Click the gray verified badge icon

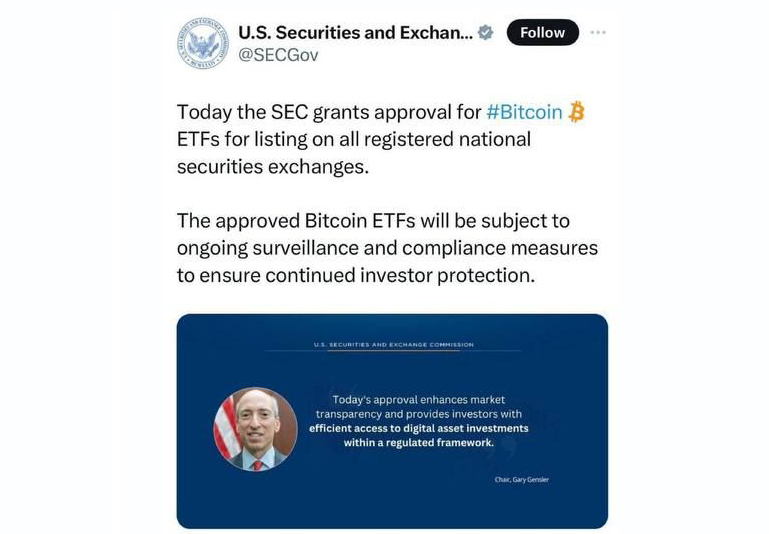click(486, 33)
